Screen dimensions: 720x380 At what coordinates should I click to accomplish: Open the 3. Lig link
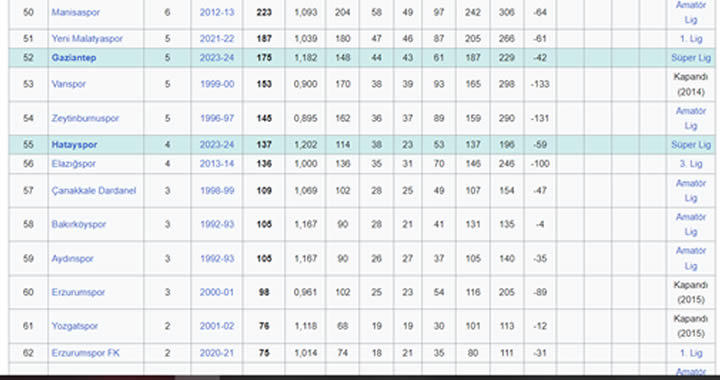pyautogui.click(x=691, y=164)
